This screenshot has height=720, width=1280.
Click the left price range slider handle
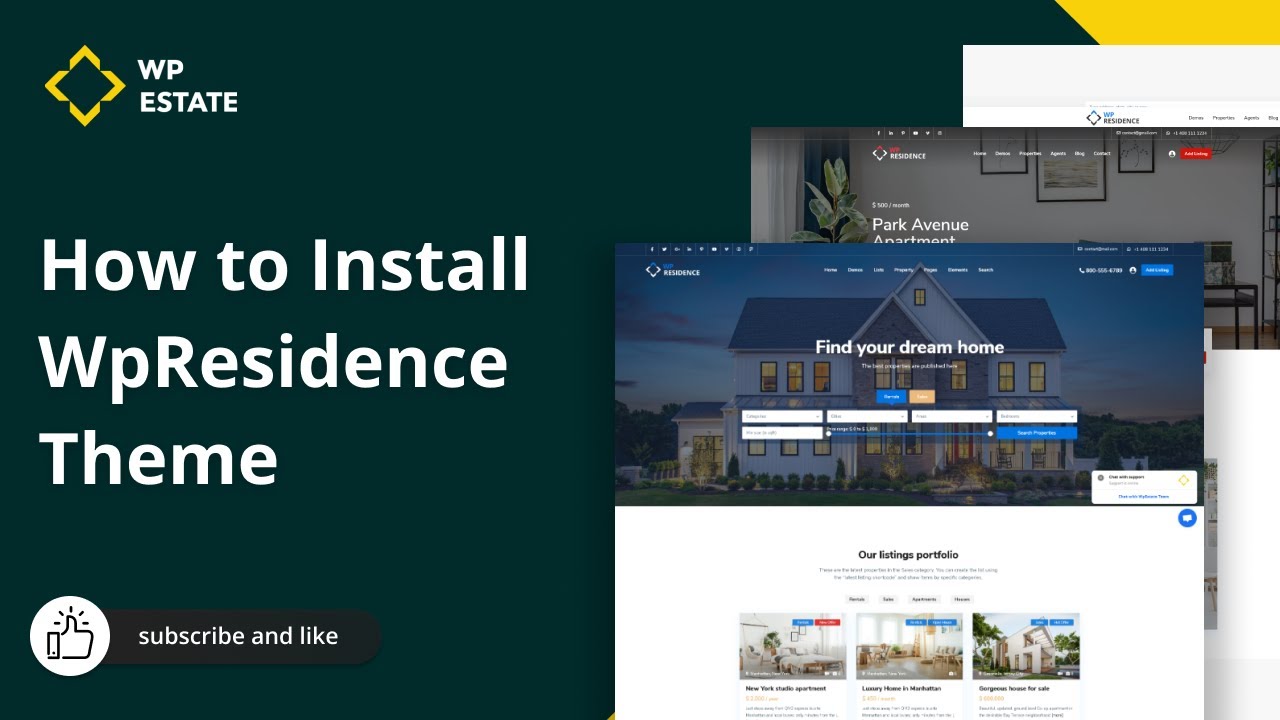(828, 434)
